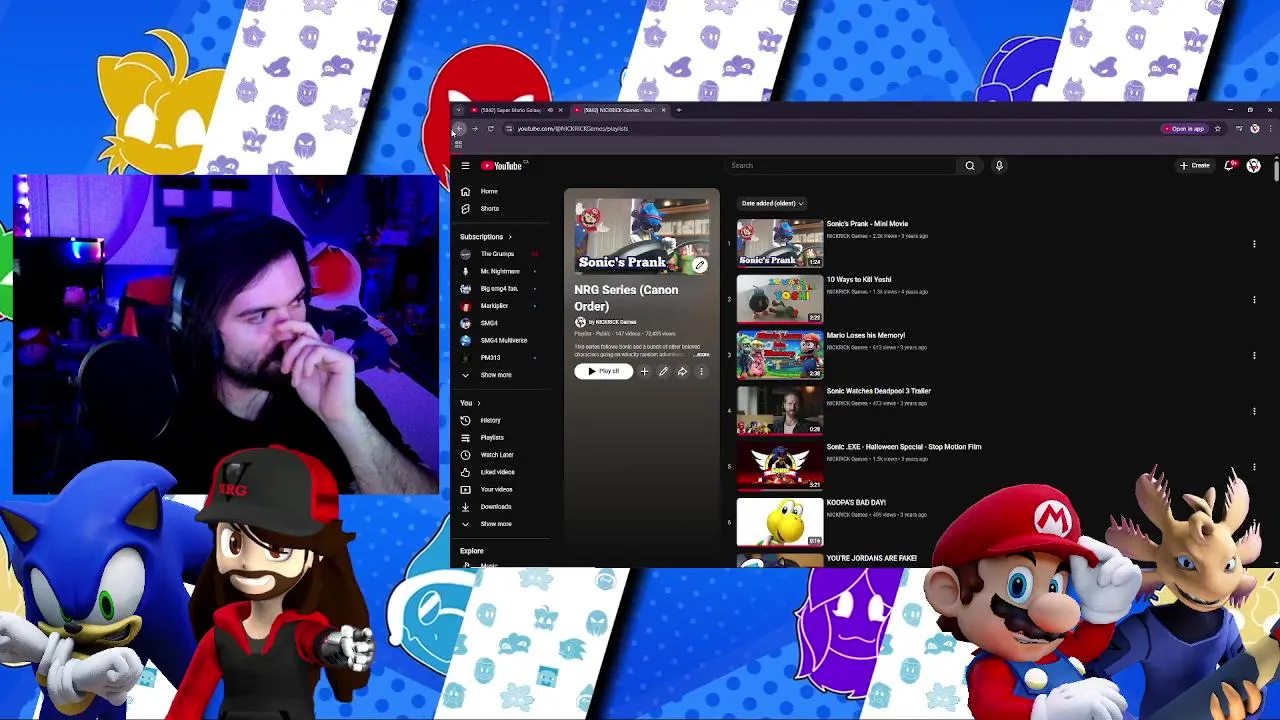
Task: Open SMG4 Multiverse subscription channel
Action: point(503,341)
